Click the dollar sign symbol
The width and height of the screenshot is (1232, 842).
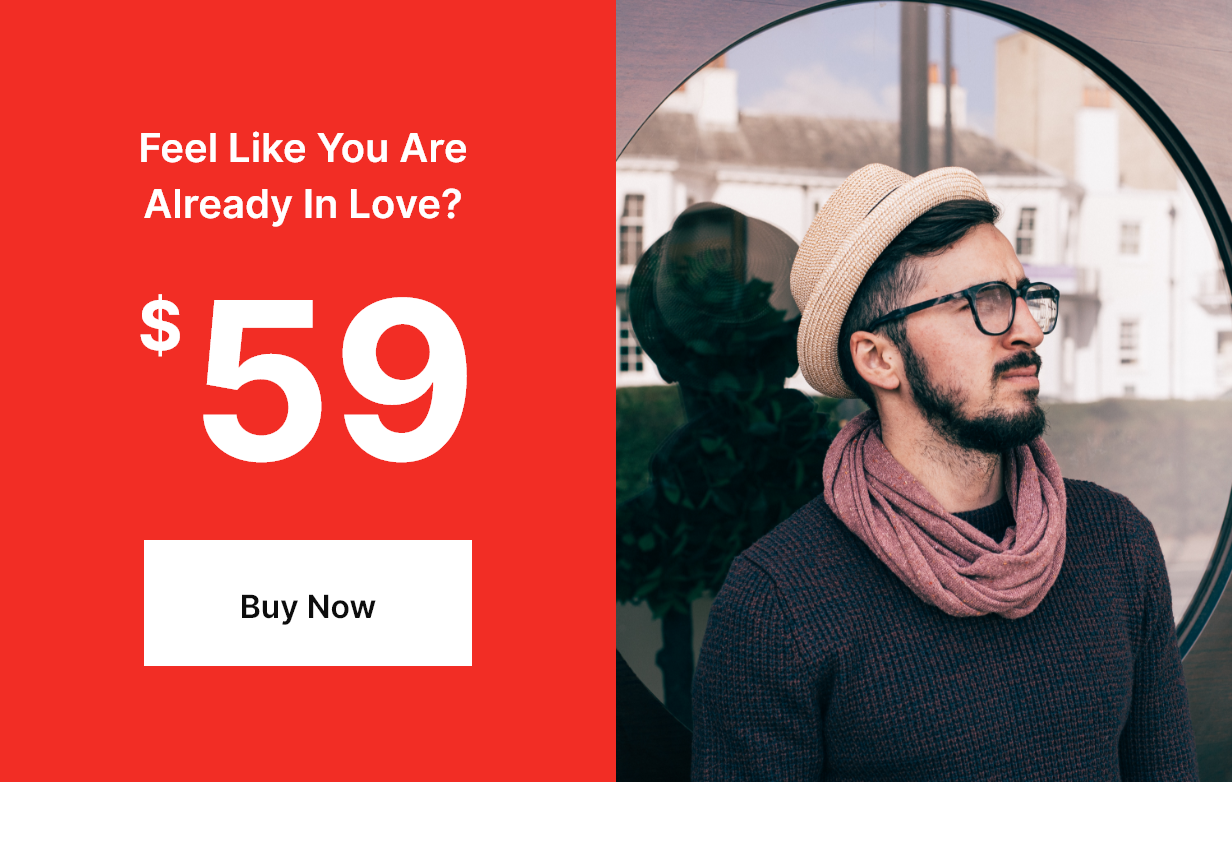pos(160,326)
